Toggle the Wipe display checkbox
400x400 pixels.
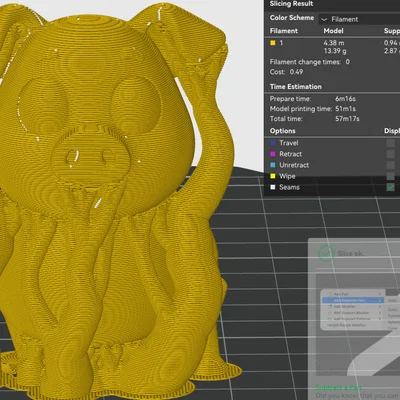coord(390,176)
